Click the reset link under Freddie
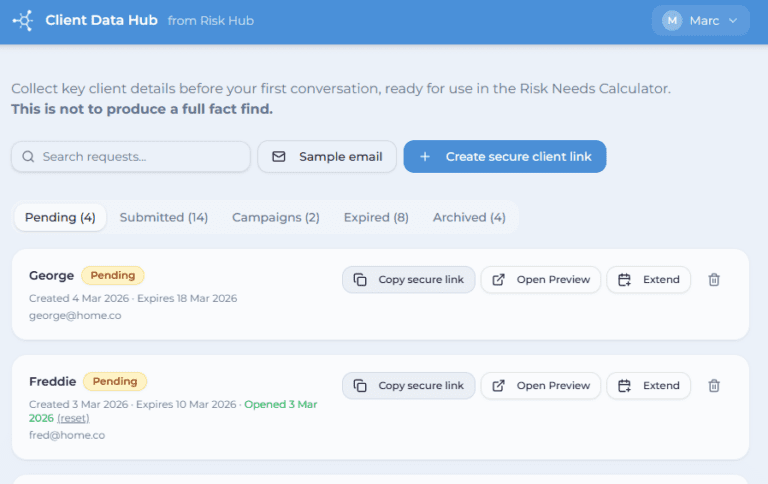This screenshot has width=768, height=484. (x=73, y=418)
